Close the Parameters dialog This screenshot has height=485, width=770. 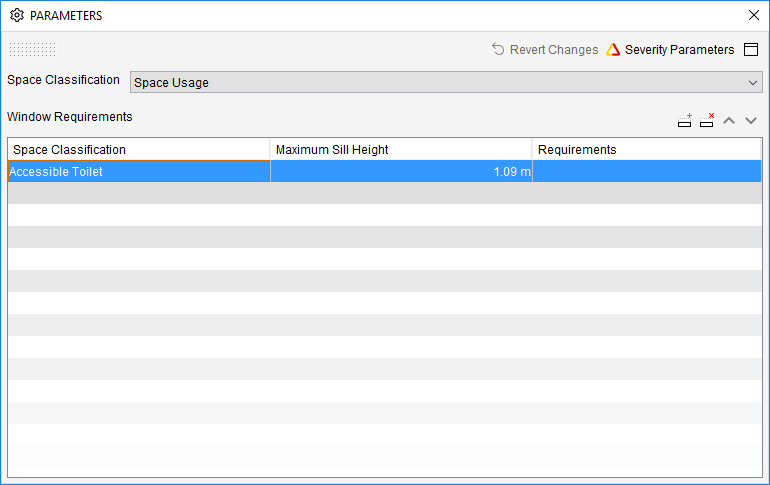pos(754,15)
